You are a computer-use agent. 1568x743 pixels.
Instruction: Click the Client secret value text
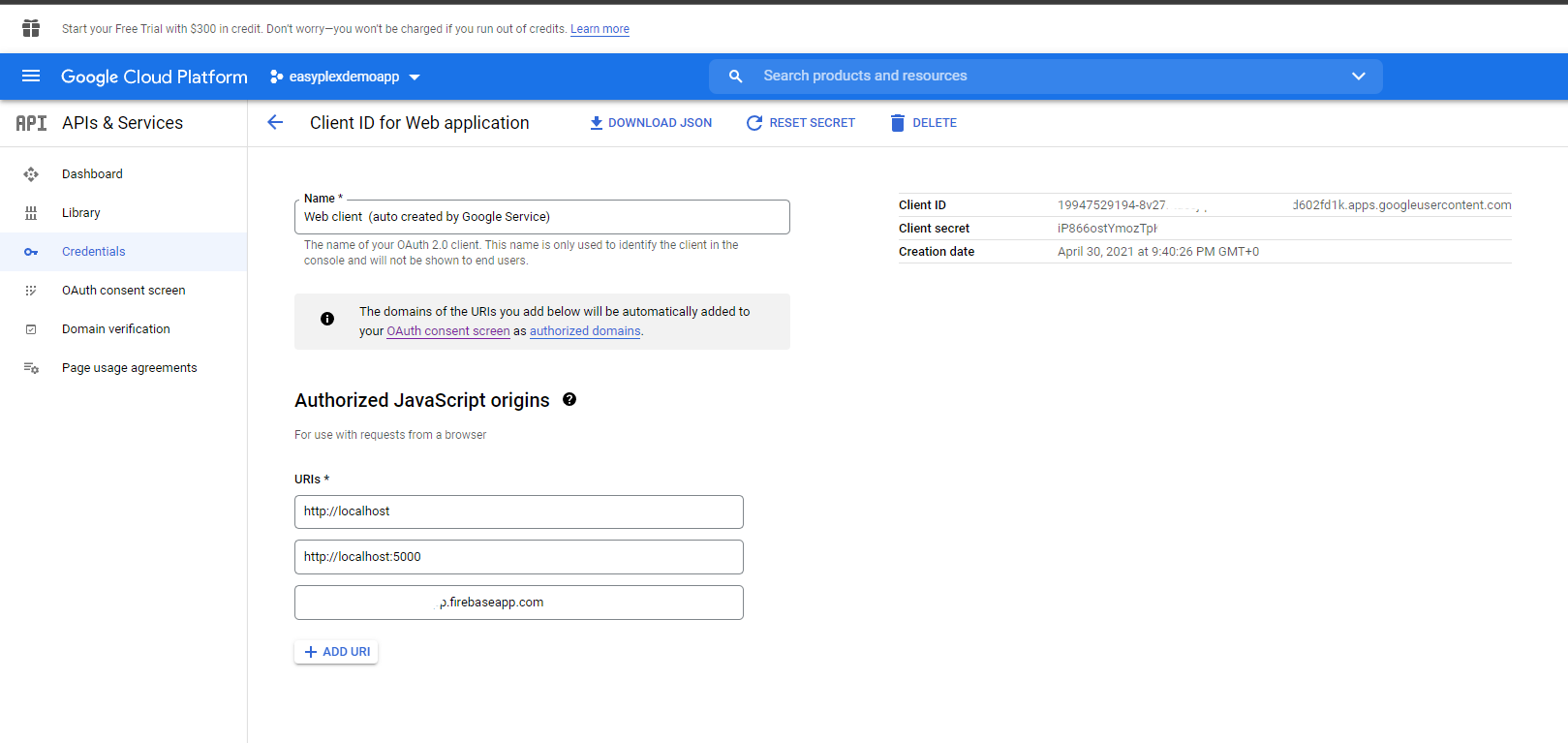1107,229
